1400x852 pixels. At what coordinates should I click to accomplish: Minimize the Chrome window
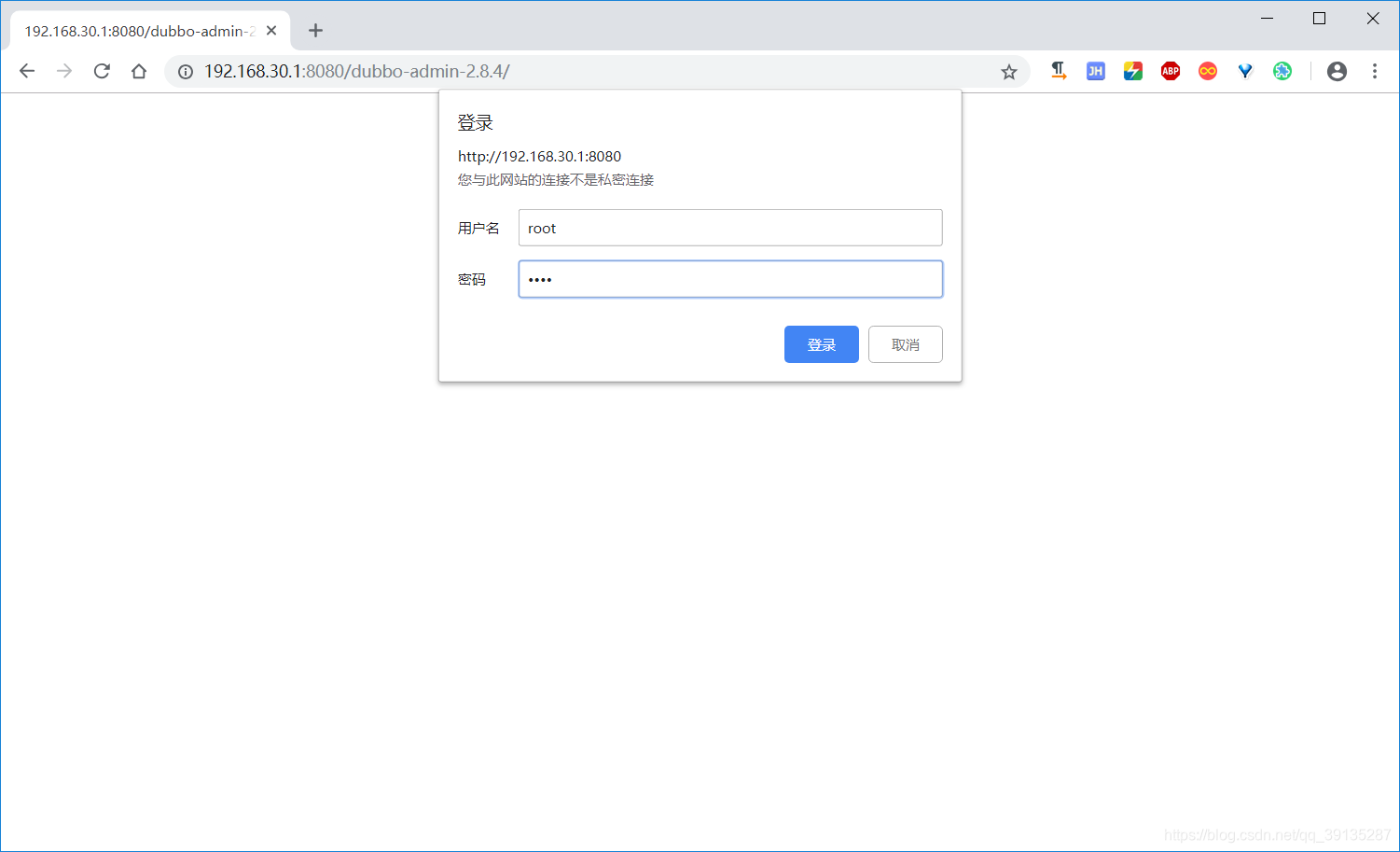pos(1267,19)
